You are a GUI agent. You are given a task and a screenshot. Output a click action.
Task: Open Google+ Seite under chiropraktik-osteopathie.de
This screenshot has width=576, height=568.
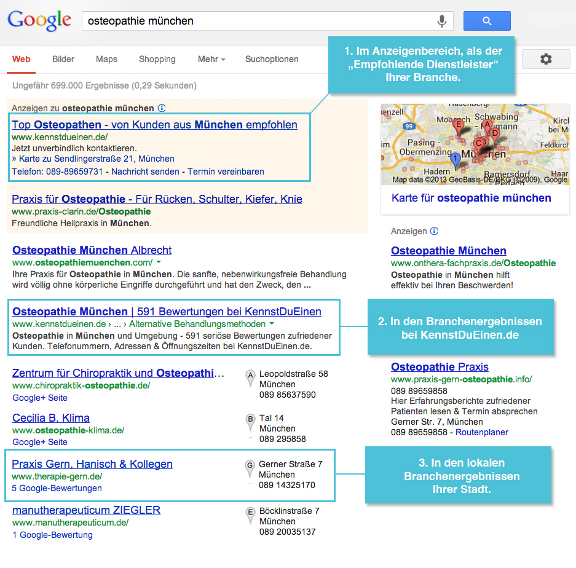[40, 398]
